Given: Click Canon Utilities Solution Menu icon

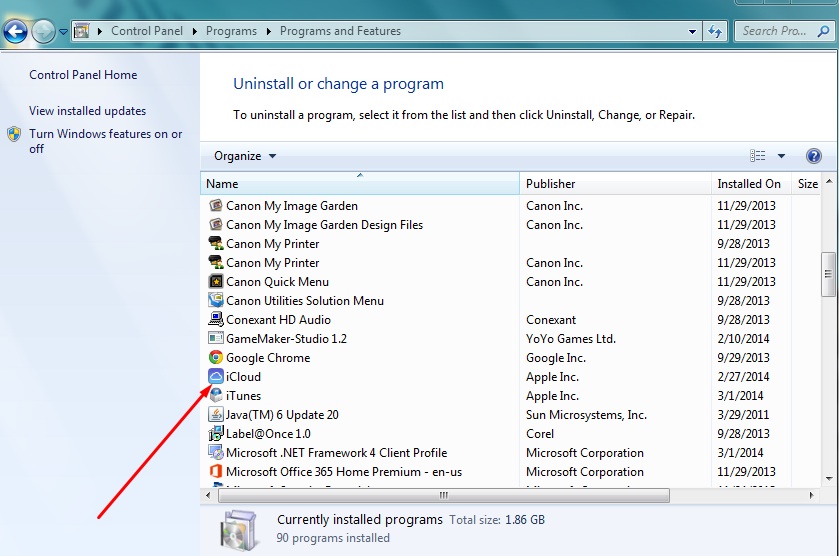Looking at the screenshot, I should click(216, 300).
